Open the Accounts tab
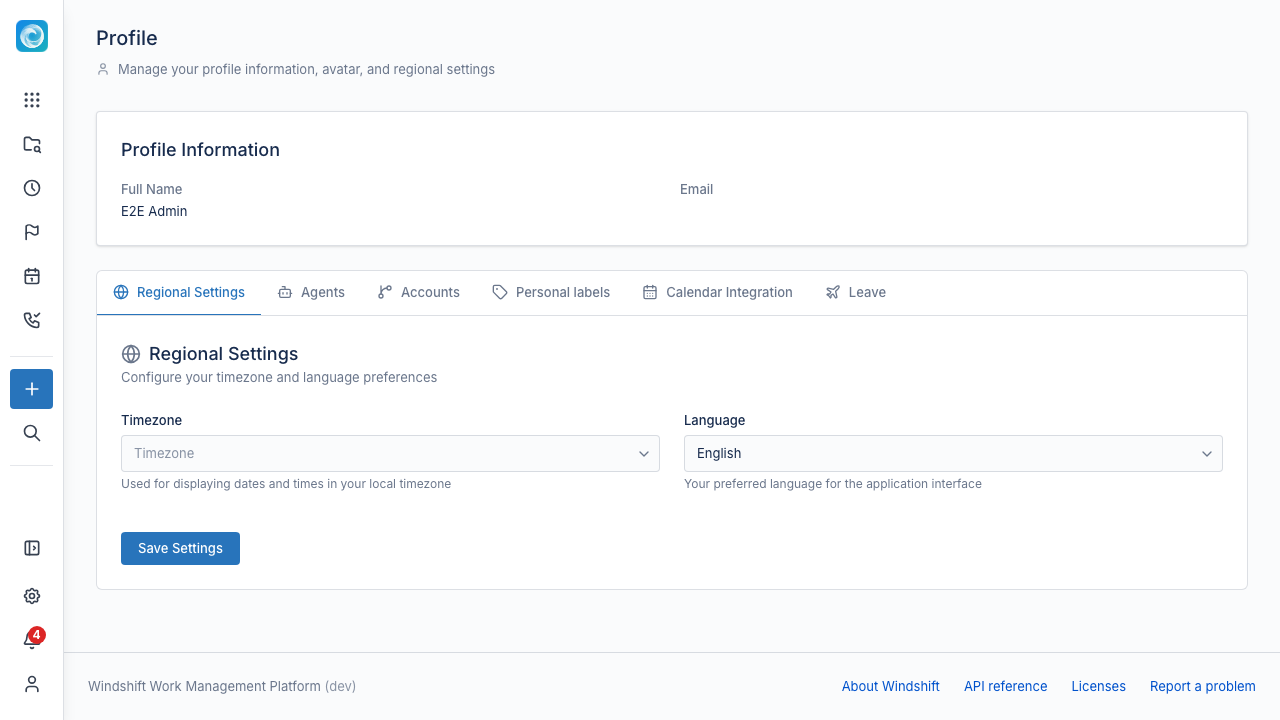The image size is (1280, 720). (419, 293)
